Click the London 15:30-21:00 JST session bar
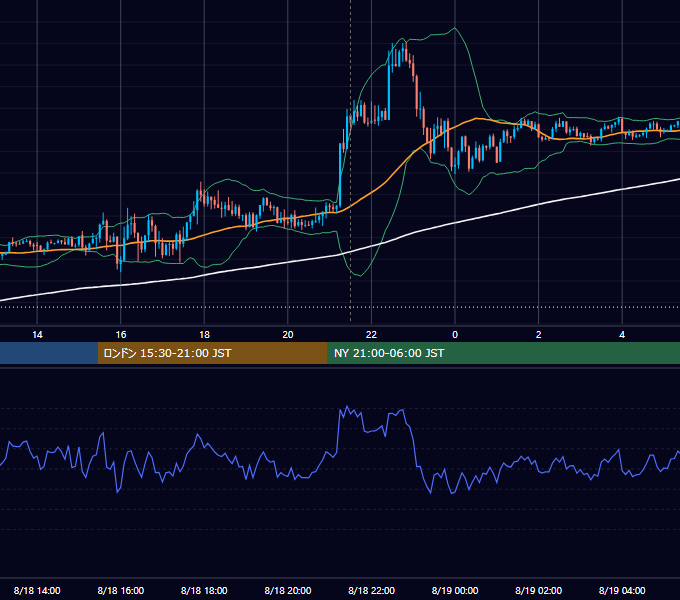 click(212, 353)
